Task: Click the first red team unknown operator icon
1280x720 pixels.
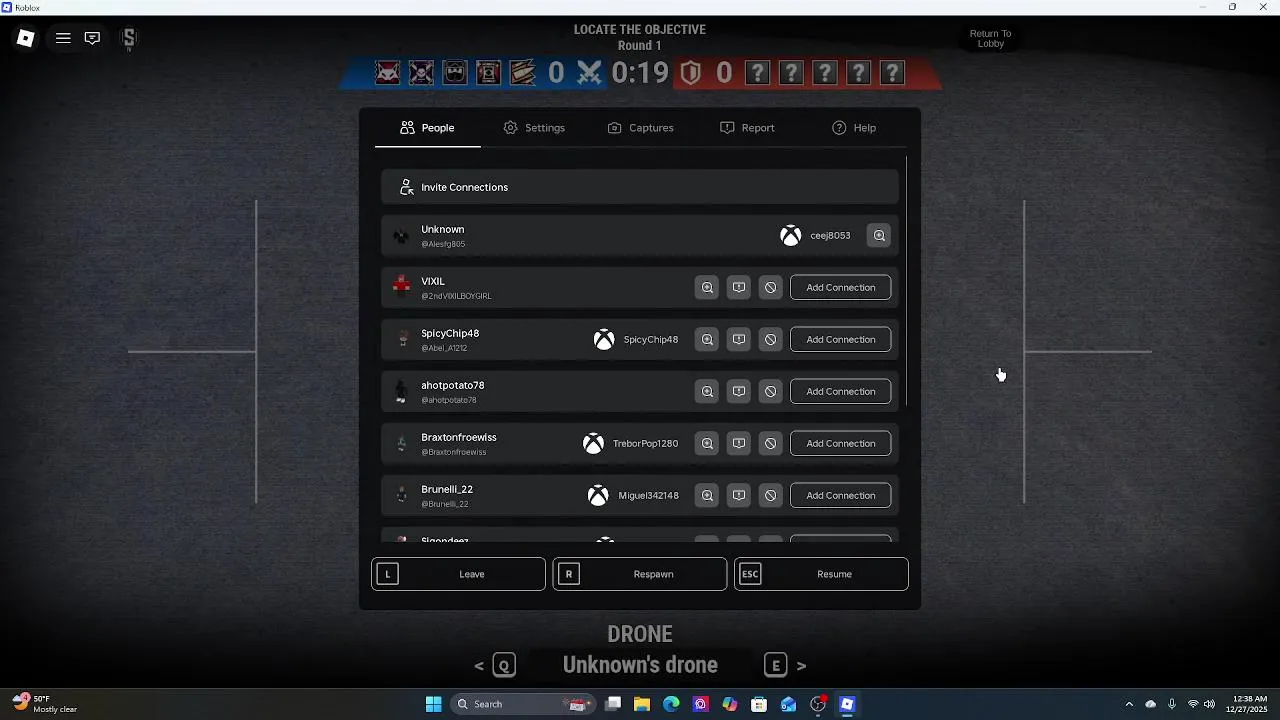Action: point(758,73)
